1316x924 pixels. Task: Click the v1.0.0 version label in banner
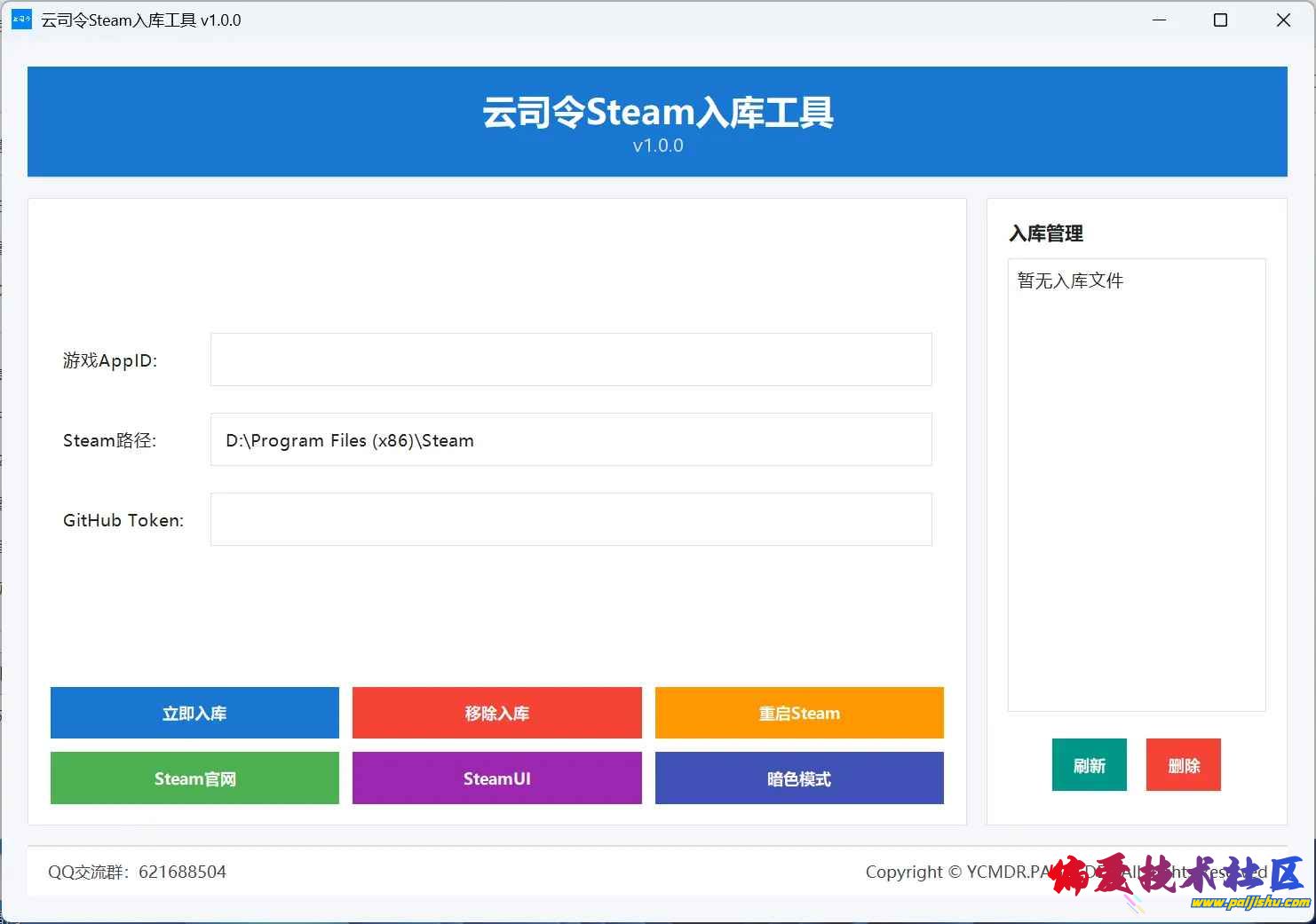[x=658, y=146]
